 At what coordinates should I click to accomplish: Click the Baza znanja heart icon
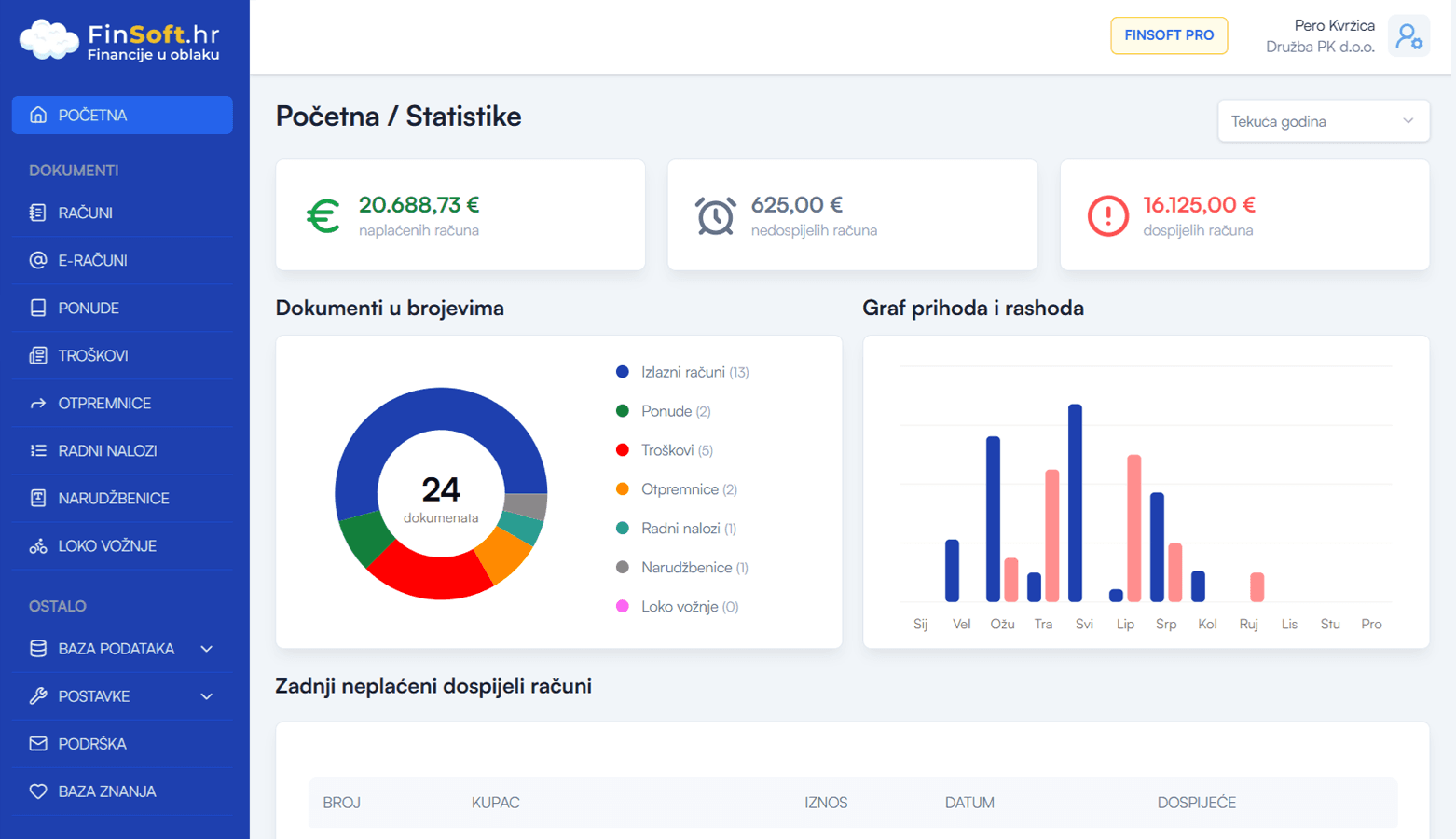pyautogui.click(x=38, y=791)
